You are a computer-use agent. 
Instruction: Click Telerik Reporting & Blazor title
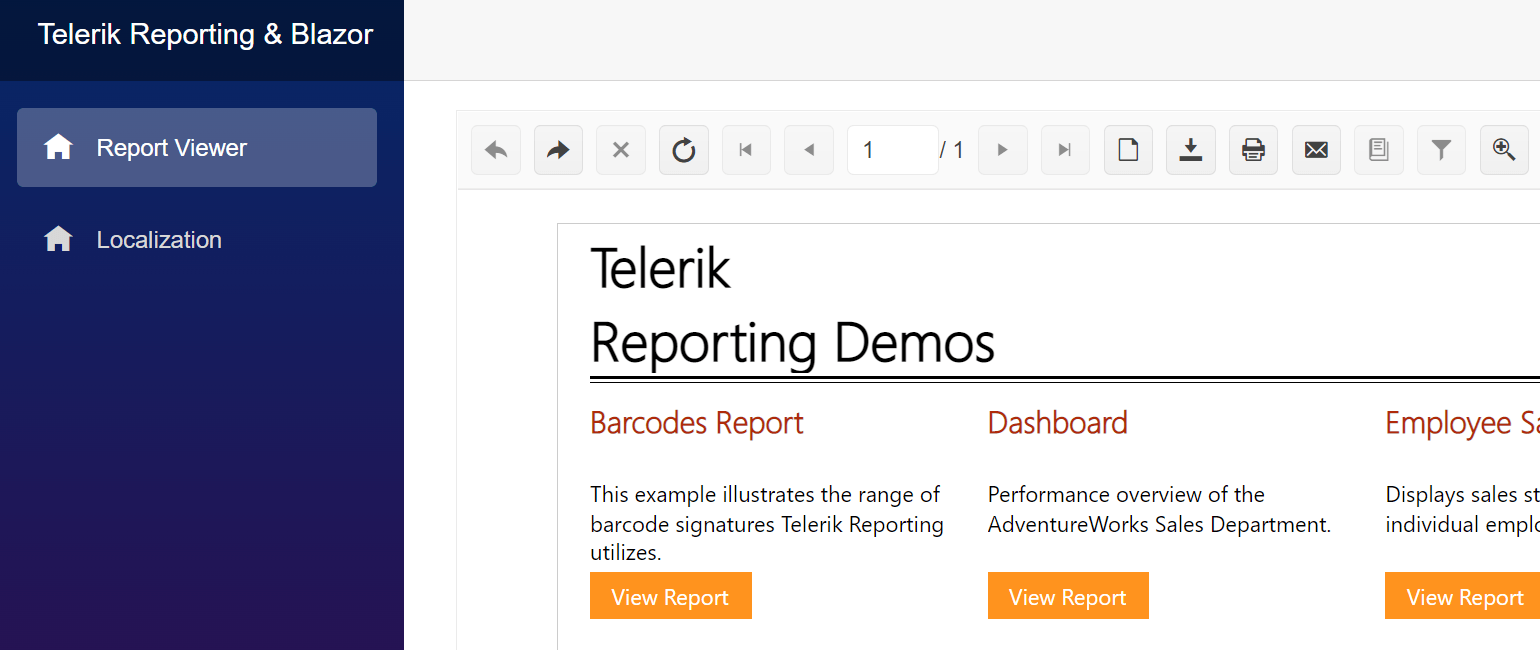[x=205, y=35]
